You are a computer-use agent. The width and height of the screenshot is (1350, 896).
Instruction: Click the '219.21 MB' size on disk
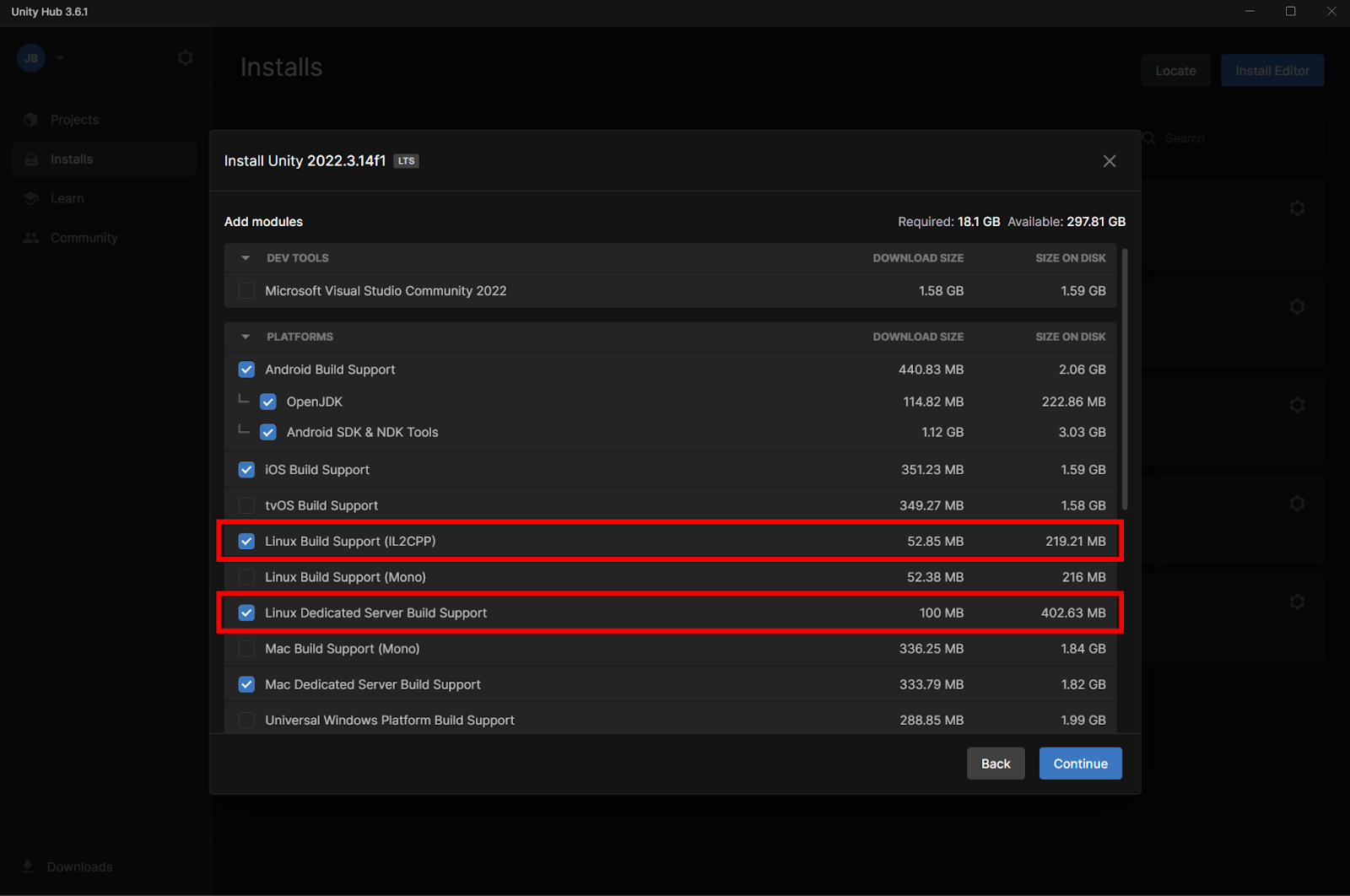[x=1076, y=542]
